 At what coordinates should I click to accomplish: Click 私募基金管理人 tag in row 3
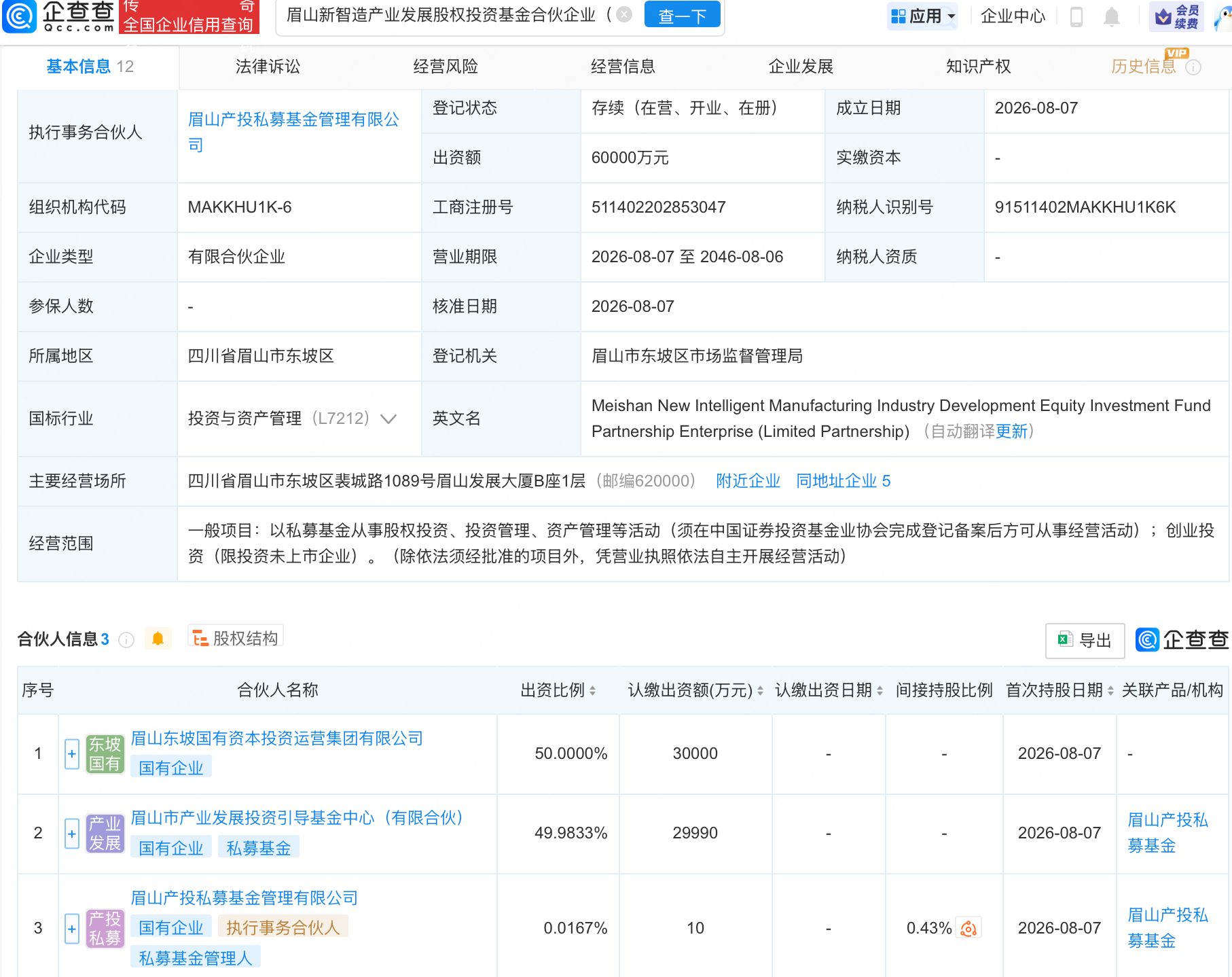click(196, 959)
